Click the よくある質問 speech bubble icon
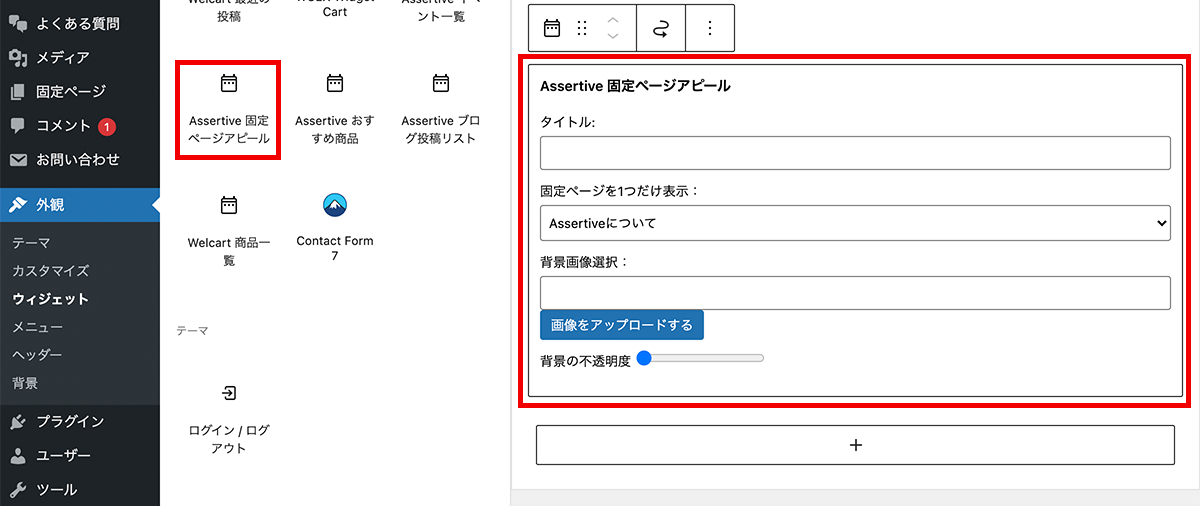The image size is (1200, 506). (x=18, y=22)
